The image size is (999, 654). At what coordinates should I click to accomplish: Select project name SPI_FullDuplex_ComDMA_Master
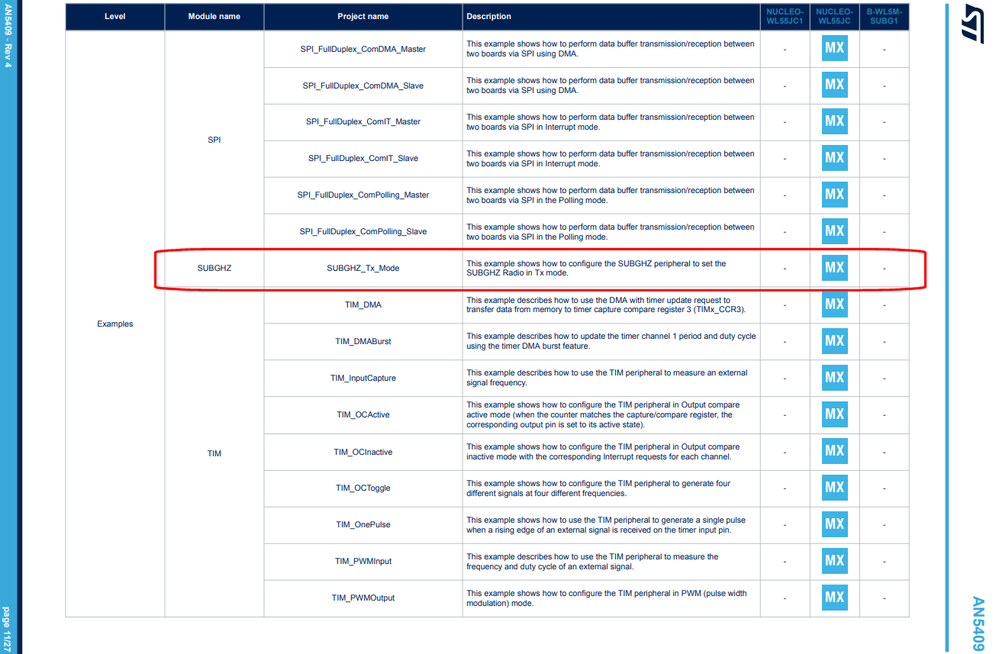(363, 49)
